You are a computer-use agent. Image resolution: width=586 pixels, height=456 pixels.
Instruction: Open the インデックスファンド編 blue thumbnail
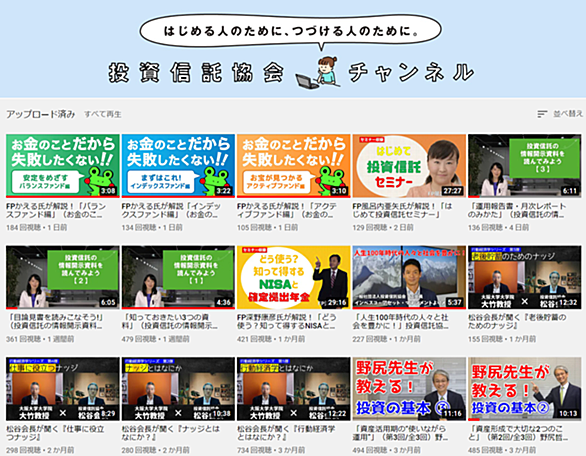(178, 166)
